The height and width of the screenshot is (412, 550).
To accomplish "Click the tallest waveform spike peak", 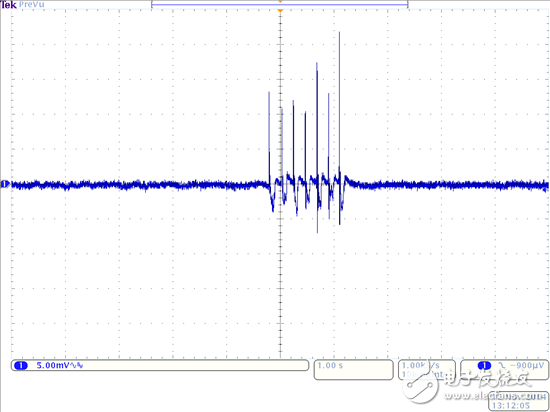I will tap(339, 33).
